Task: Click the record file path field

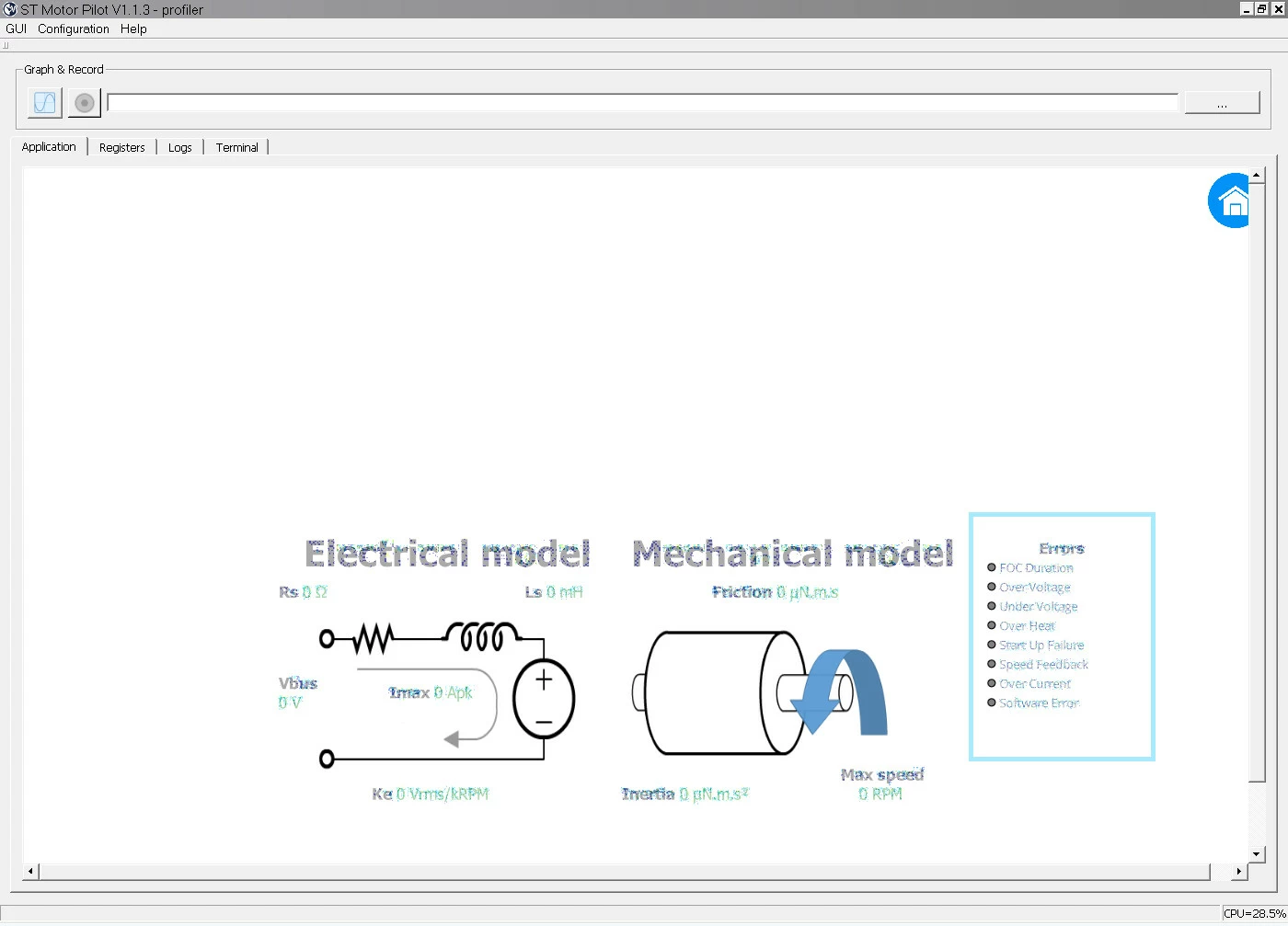Action: tap(642, 102)
